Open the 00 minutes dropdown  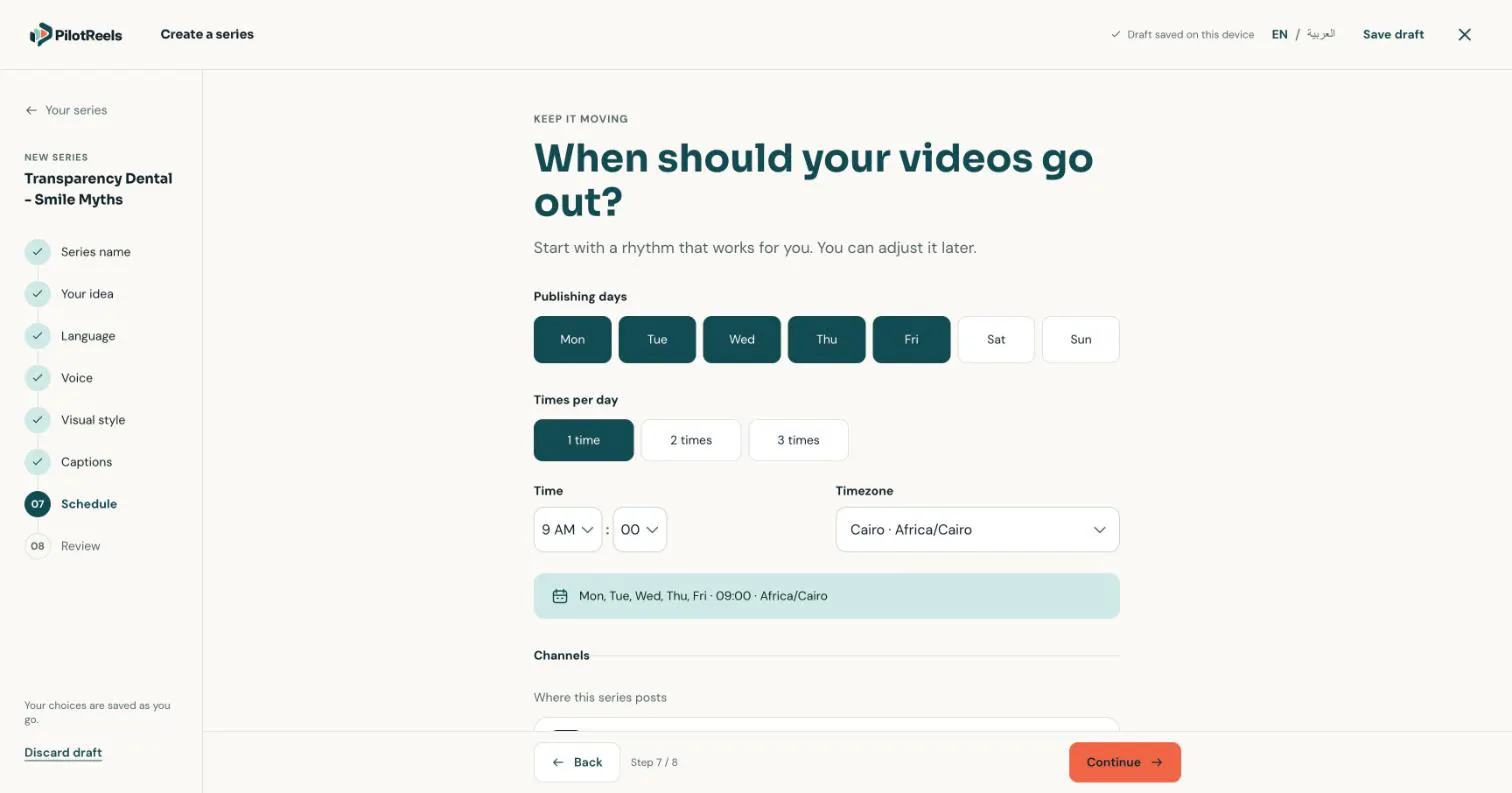640,530
